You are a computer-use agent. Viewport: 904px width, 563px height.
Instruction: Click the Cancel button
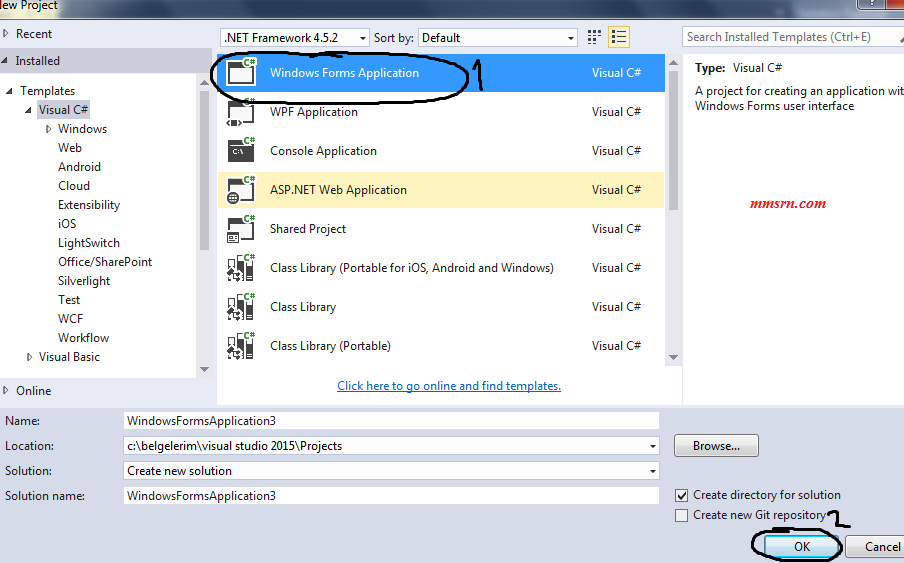tap(875, 546)
